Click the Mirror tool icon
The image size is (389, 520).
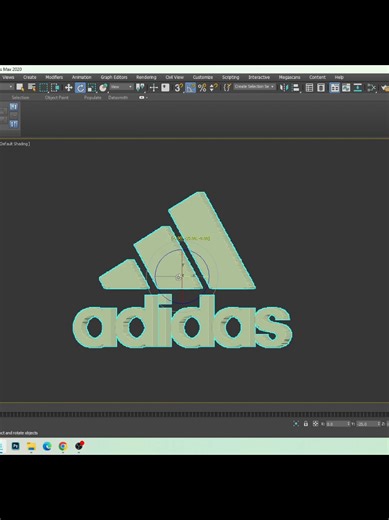pyautogui.click(x=284, y=88)
